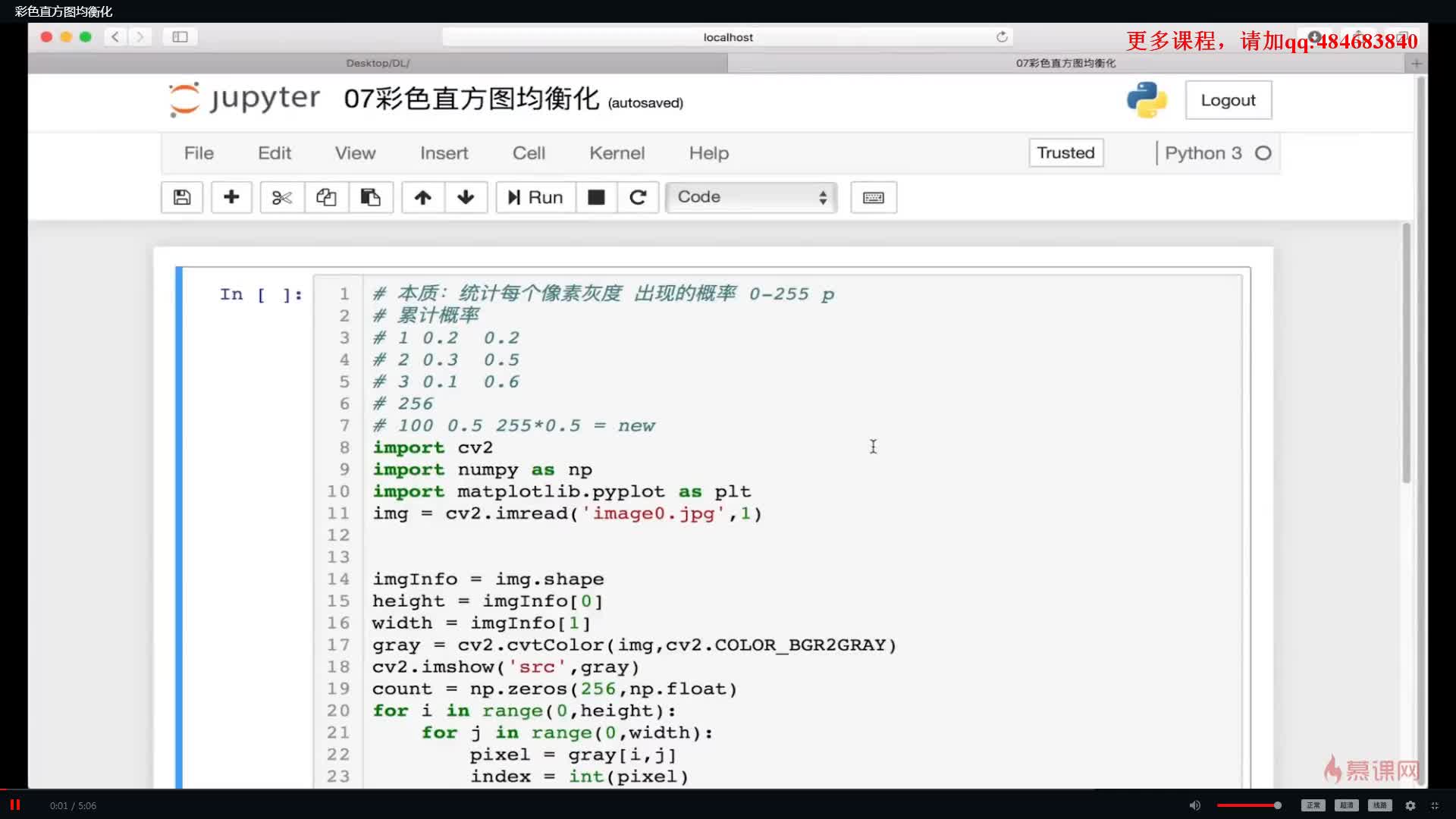Click the notebook title 07彩色直方图均衡化
The width and height of the screenshot is (1456, 819).
coord(471,99)
